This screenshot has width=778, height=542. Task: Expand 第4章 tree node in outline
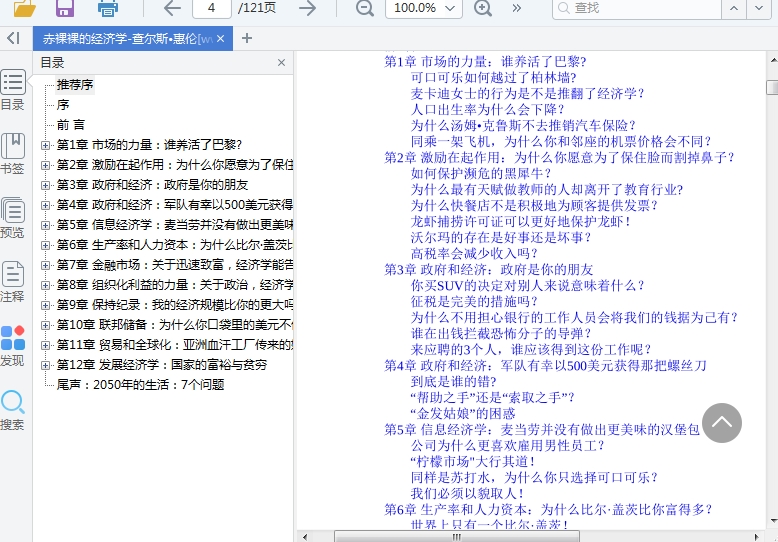click(46, 205)
